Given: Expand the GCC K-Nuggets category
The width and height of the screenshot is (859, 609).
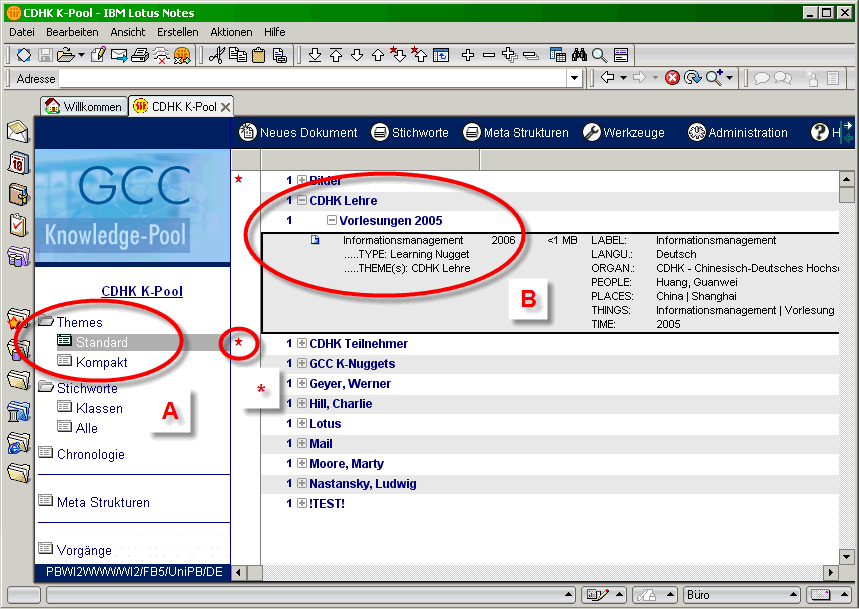Looking at the screenshot, I should [302, 363].
